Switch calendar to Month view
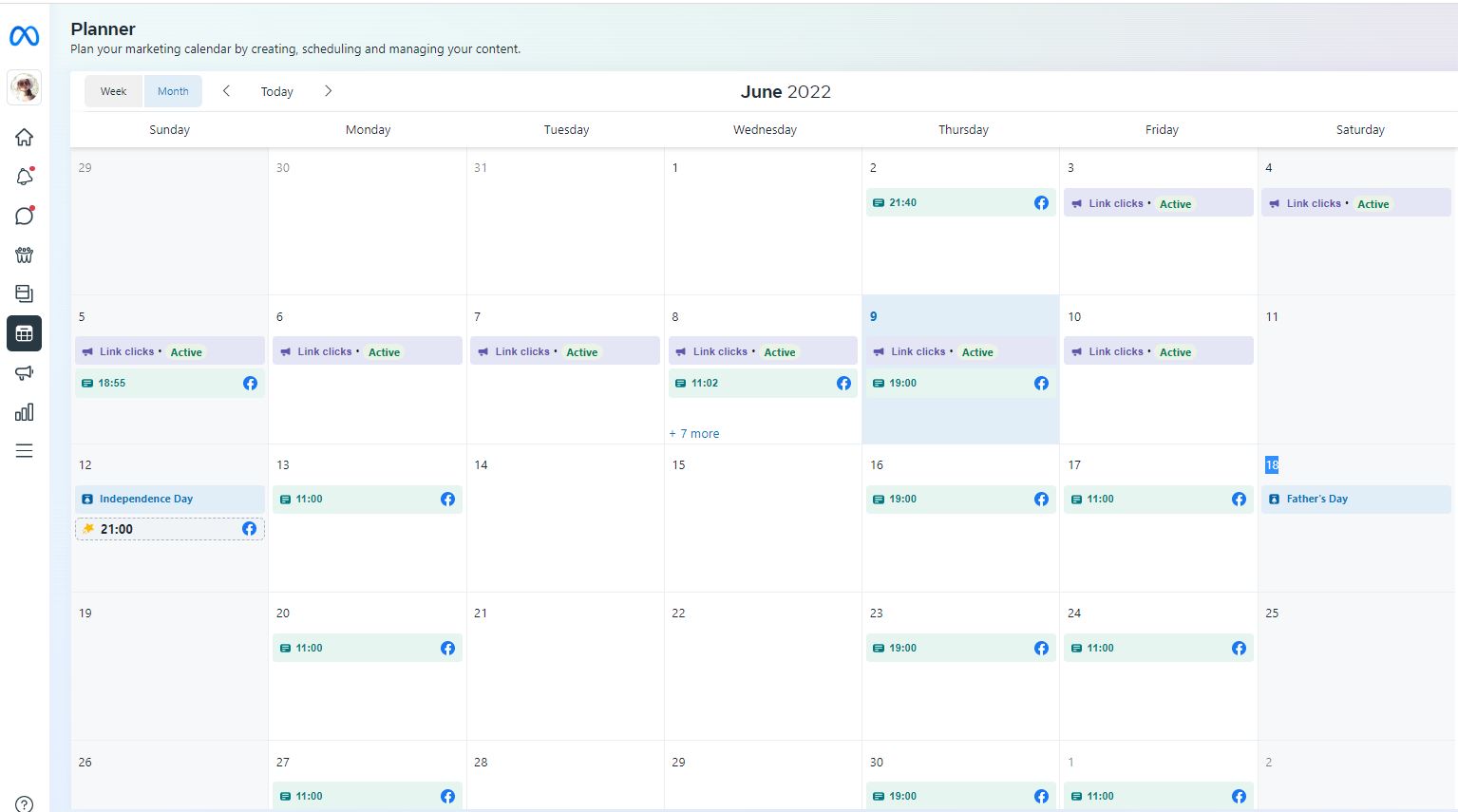The image size is (1458, 812). pyautogui.click(x=173, y=91)
